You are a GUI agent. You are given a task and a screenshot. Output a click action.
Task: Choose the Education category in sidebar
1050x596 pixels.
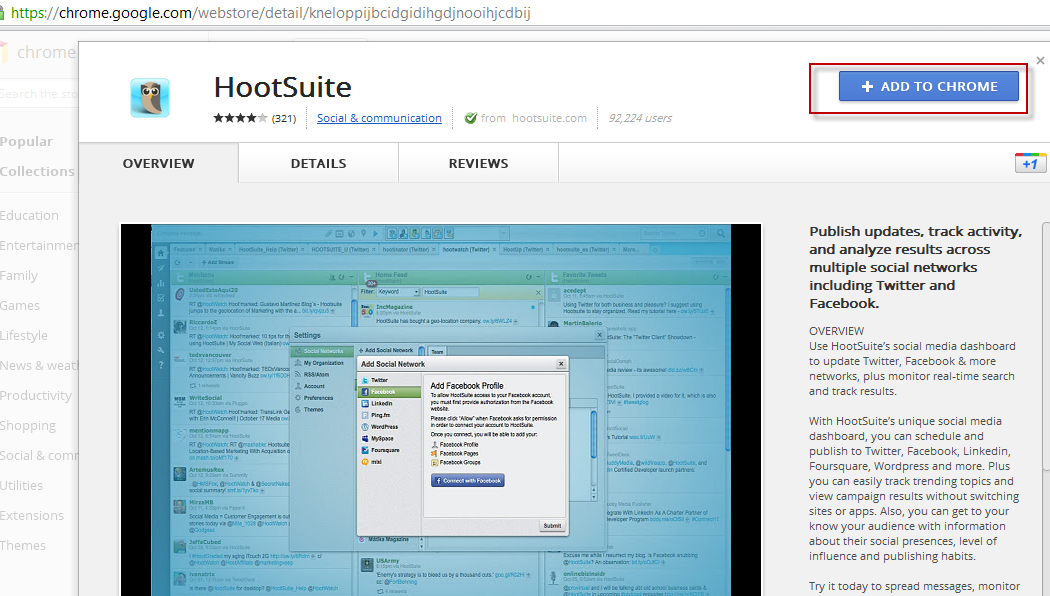coord(29,216)
